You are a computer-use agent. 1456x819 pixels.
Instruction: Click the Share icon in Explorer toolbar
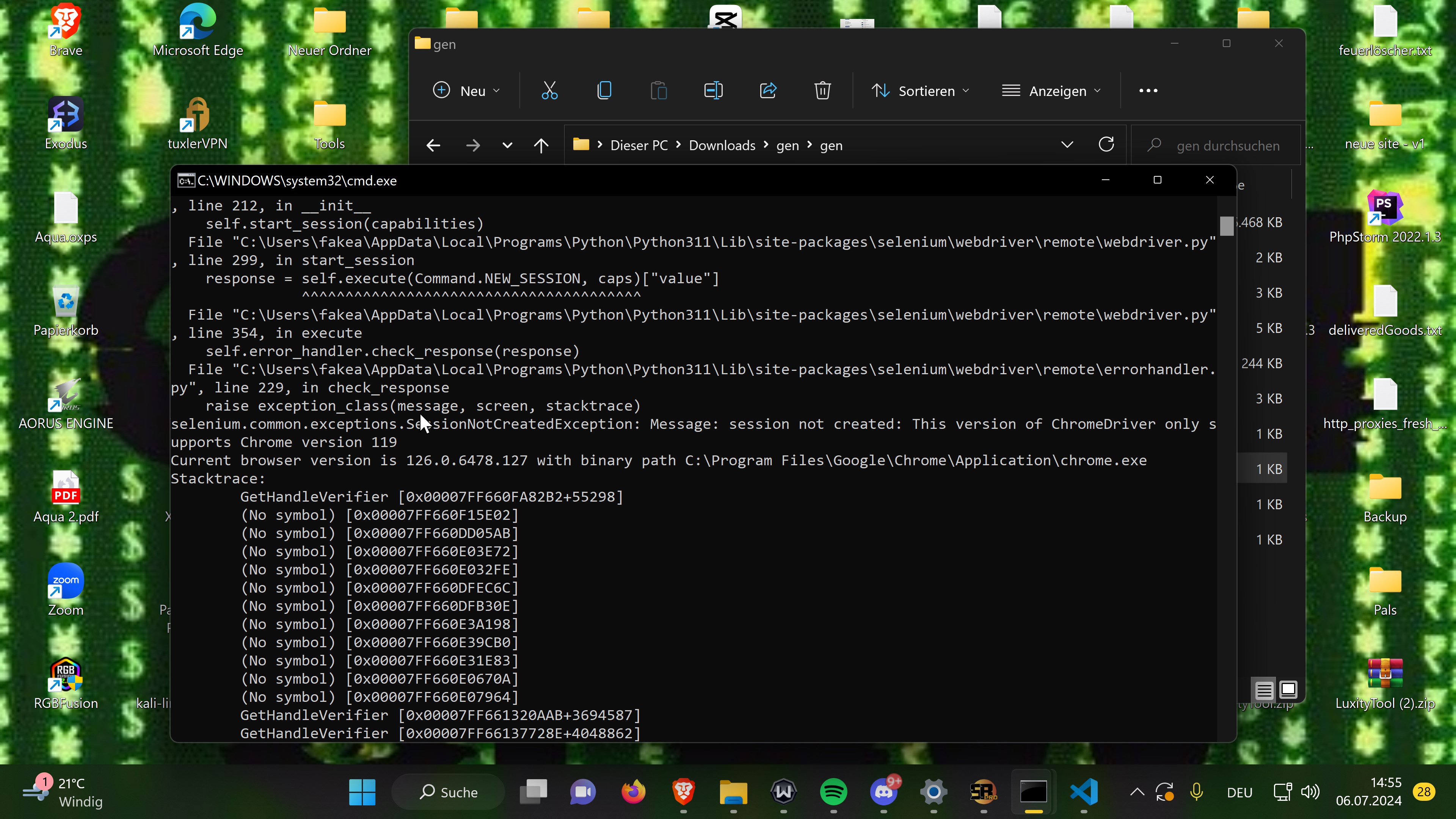pos(768,91)
